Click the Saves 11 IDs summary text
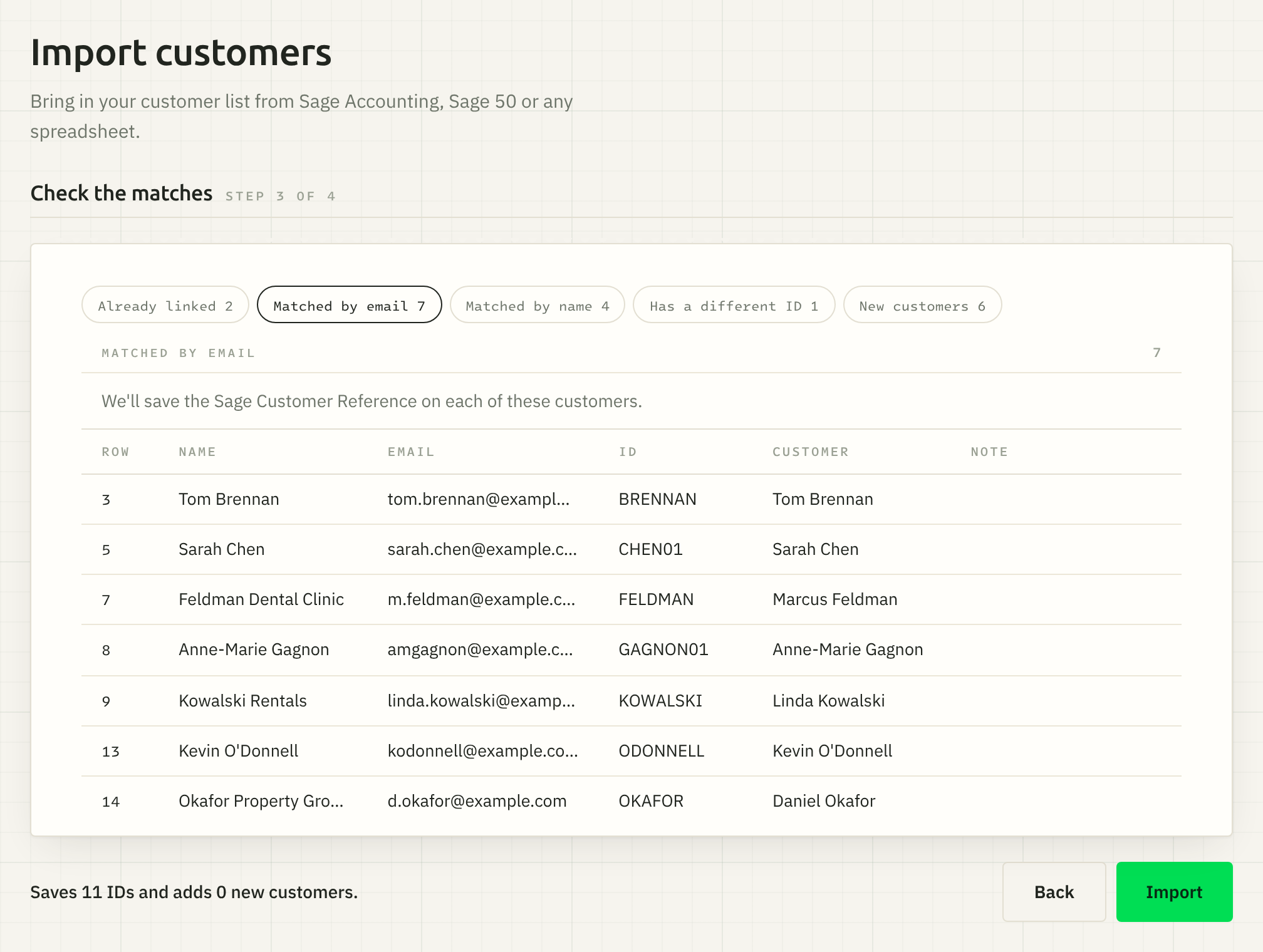 [194, 892]
